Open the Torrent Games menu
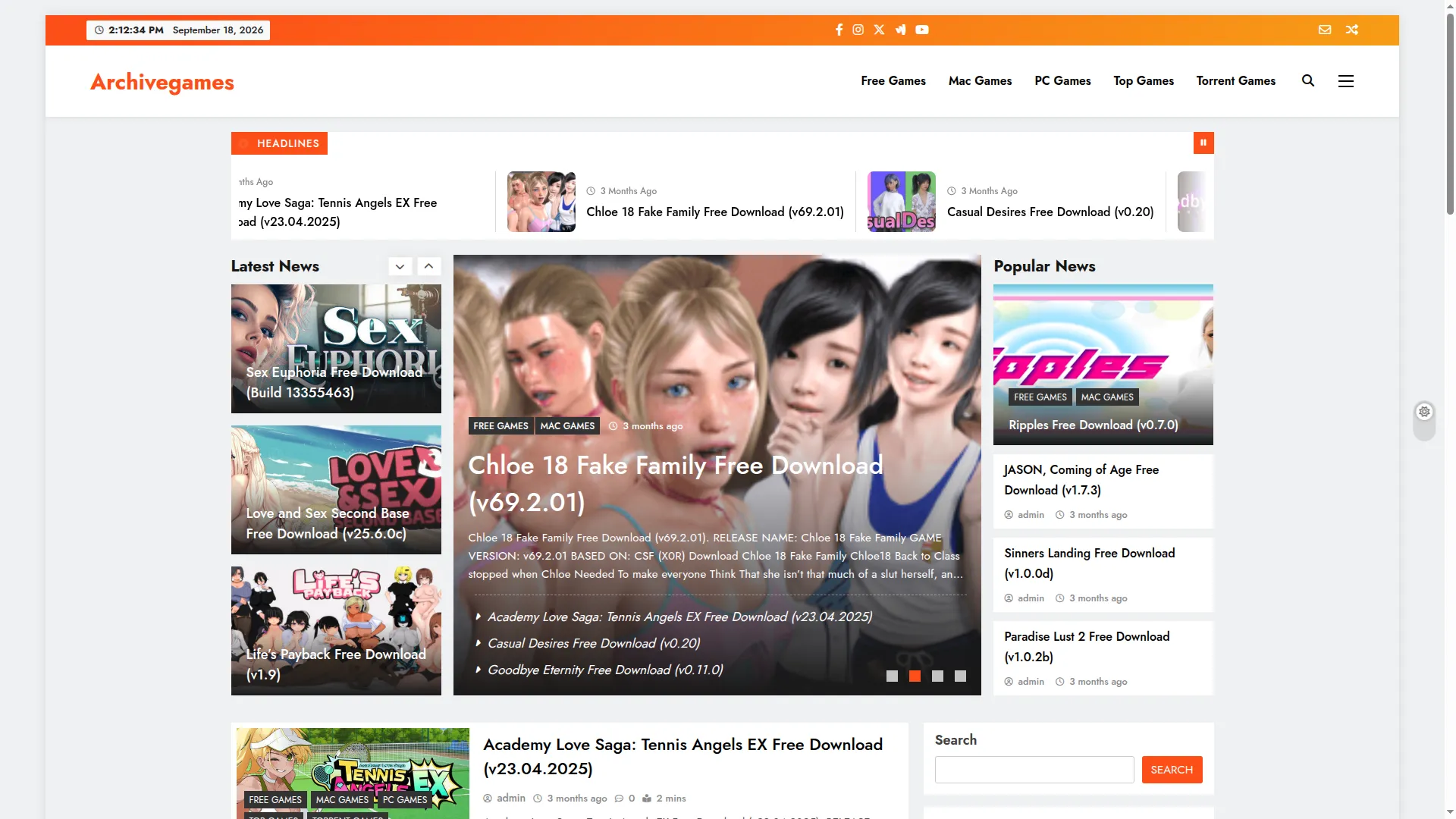 [1236, 80]
